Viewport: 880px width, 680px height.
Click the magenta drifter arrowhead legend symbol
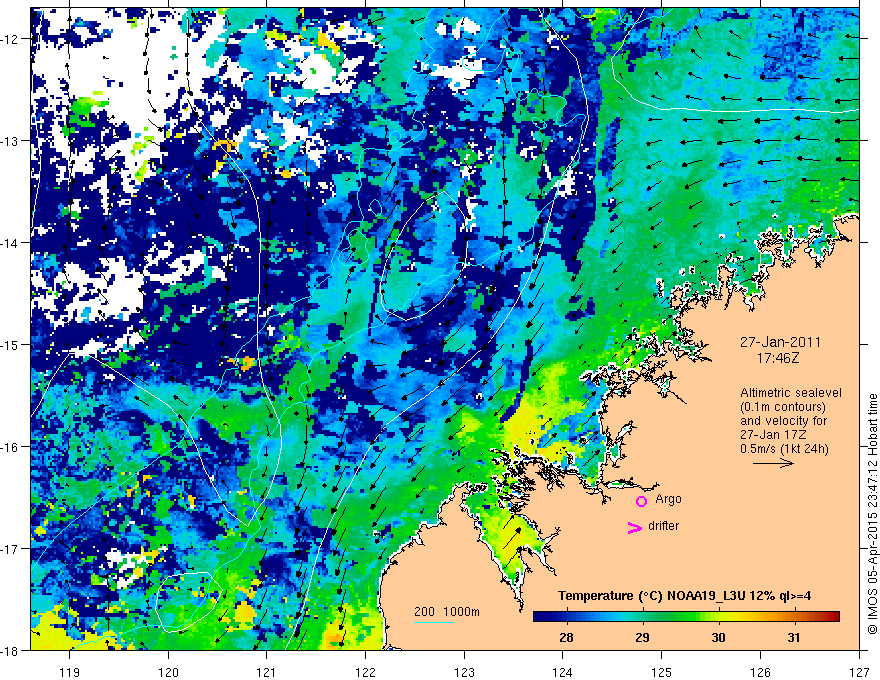tap(635, 527)
